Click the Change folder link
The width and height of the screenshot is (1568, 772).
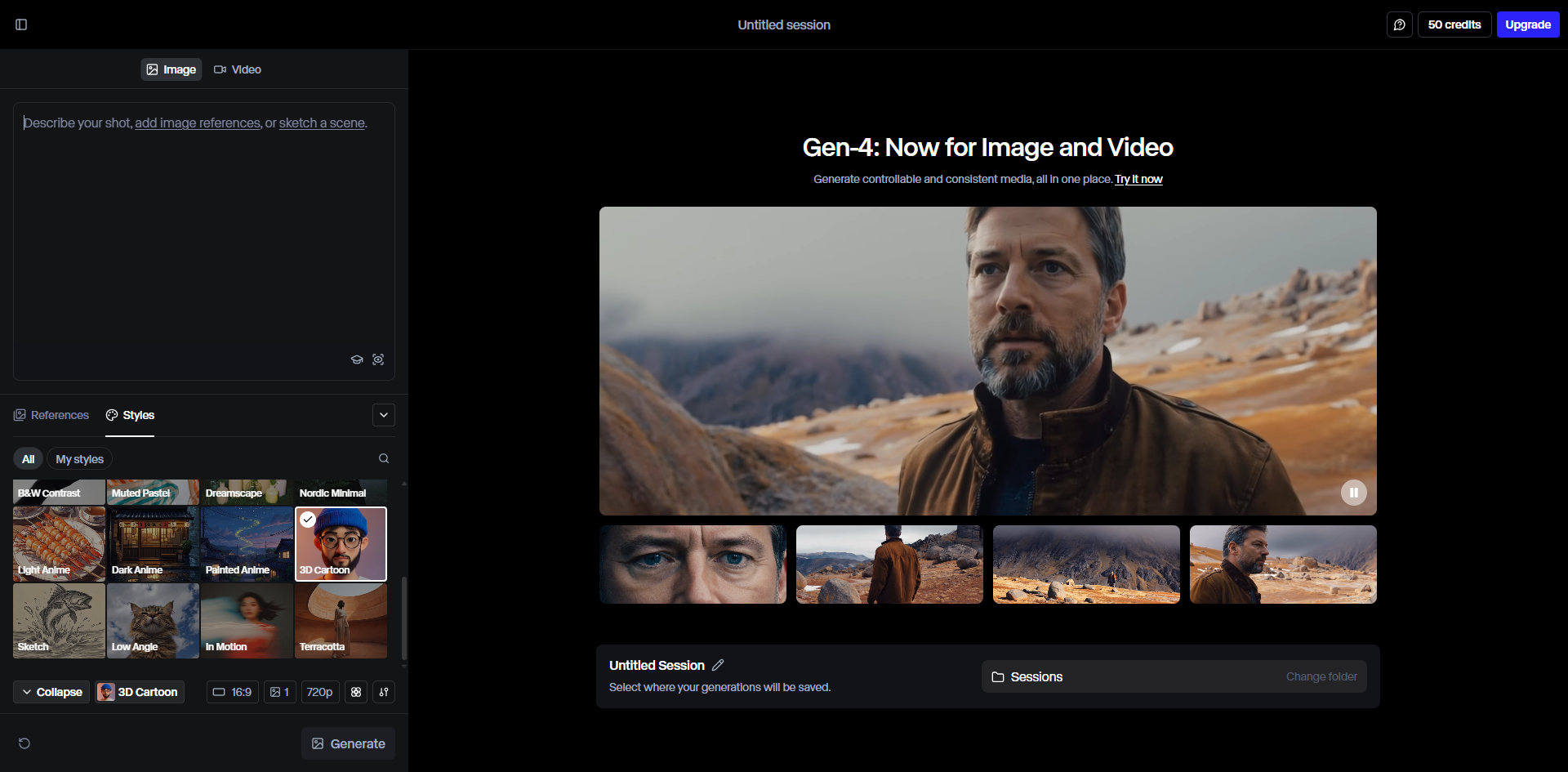click(x=1321, y=676)
